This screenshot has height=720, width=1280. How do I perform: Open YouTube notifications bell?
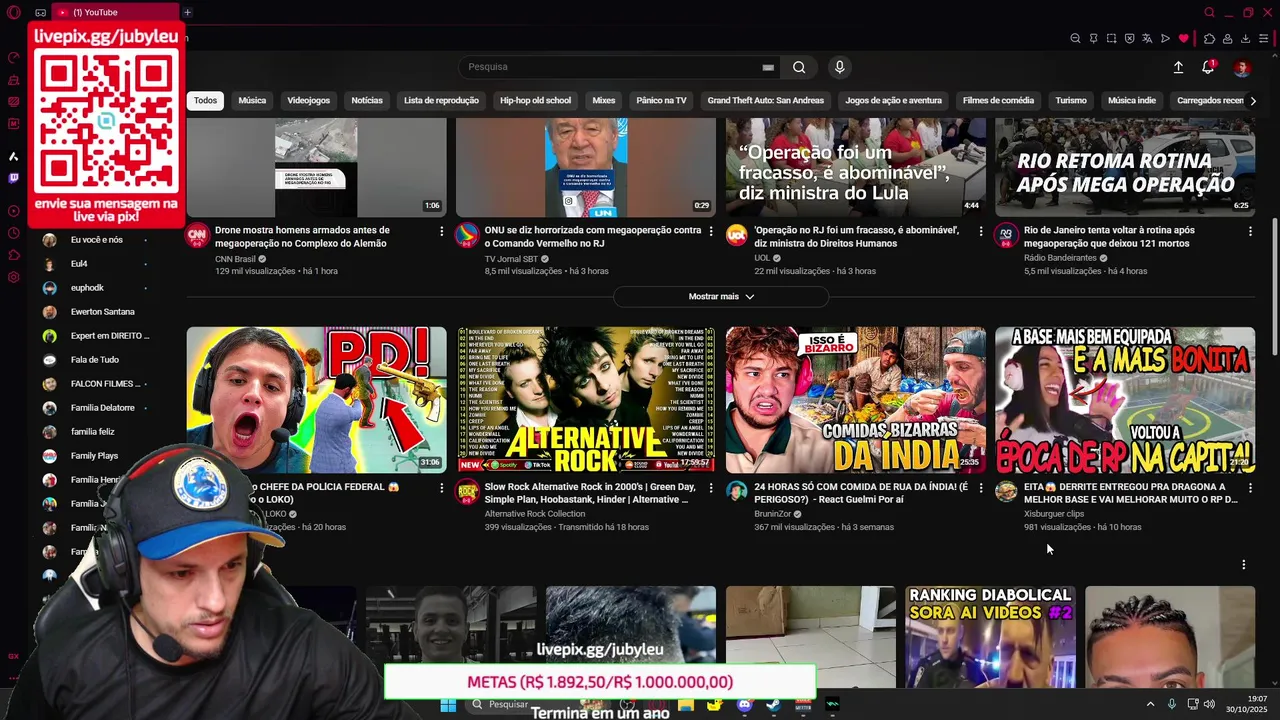pos(1208,67)
